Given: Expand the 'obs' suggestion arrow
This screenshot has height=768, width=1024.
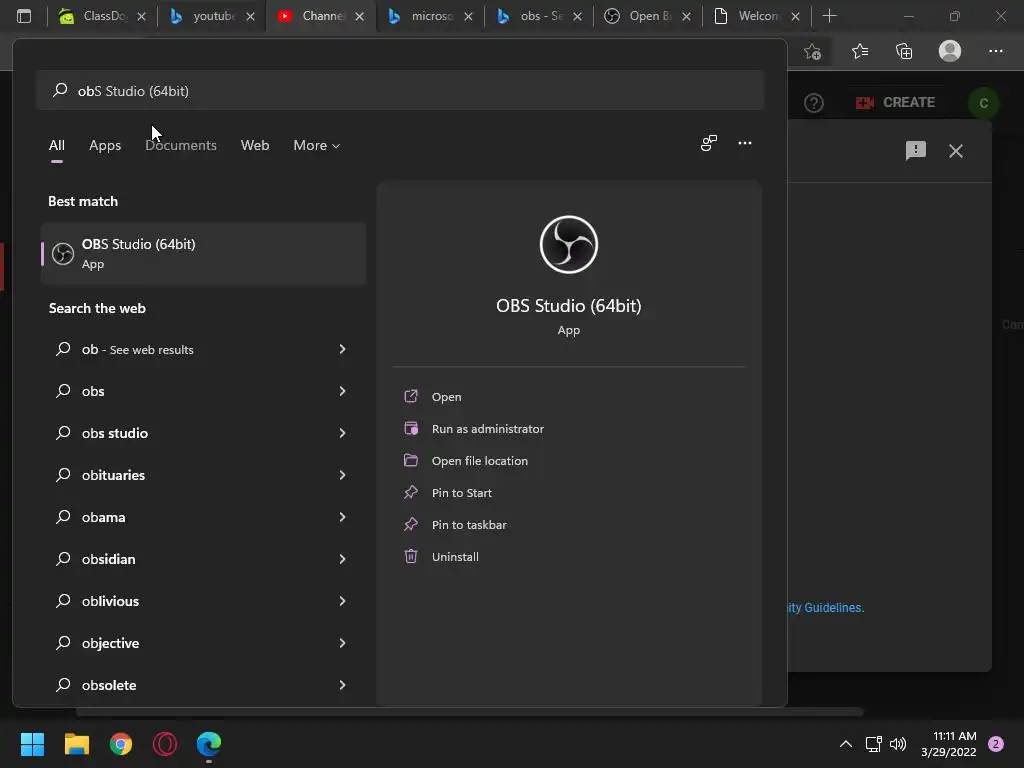Looking at the screenshot, I should click(342, 391).
